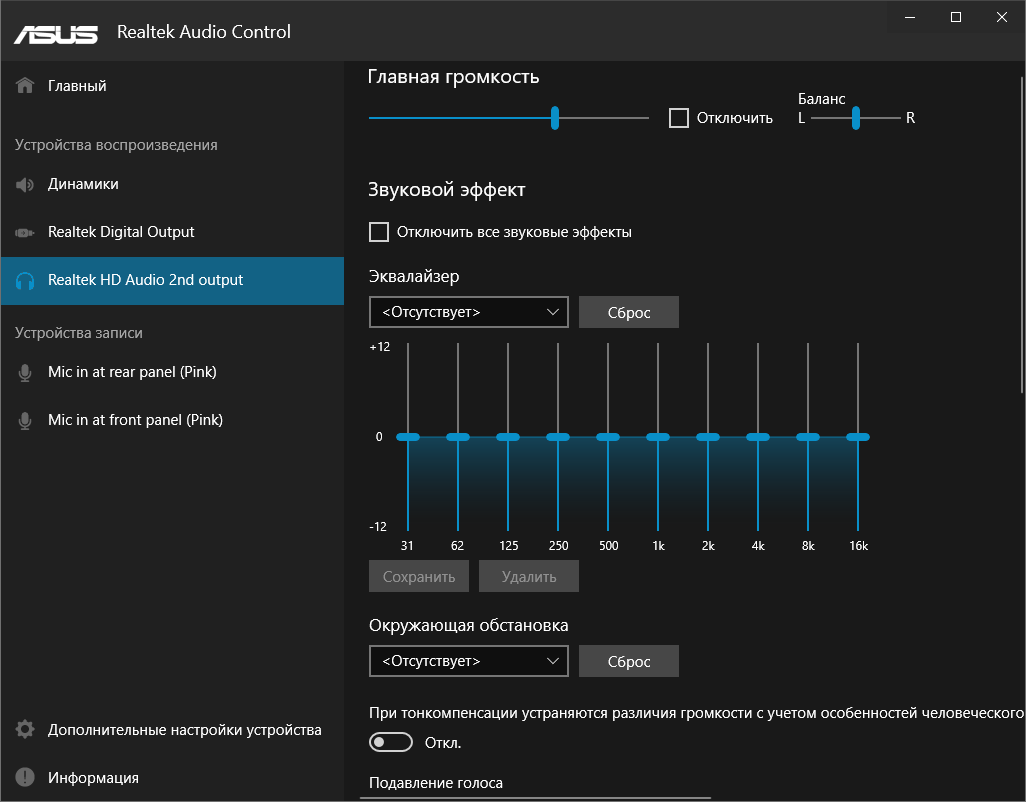The width and height of the screenshot is (1026, 802).
Task: Toggle the loudness equalization switch
Action: (x=391, y=742)
